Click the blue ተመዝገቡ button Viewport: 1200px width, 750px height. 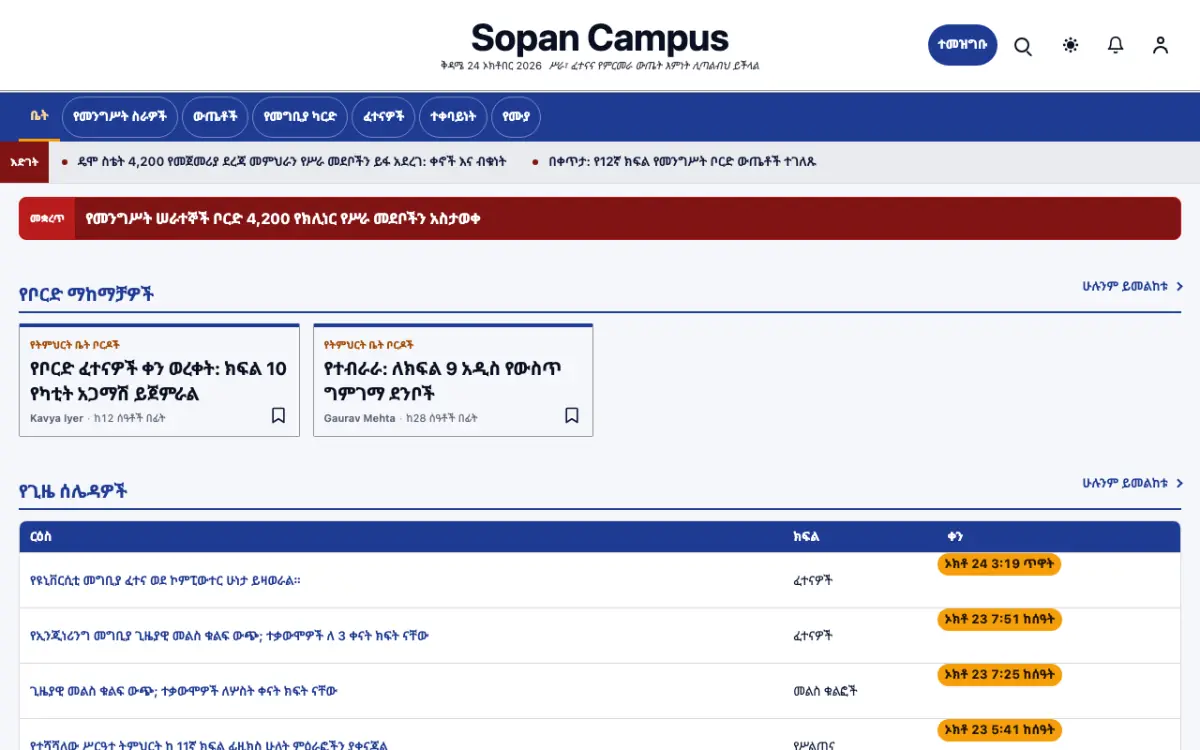[x=962, y=45]
